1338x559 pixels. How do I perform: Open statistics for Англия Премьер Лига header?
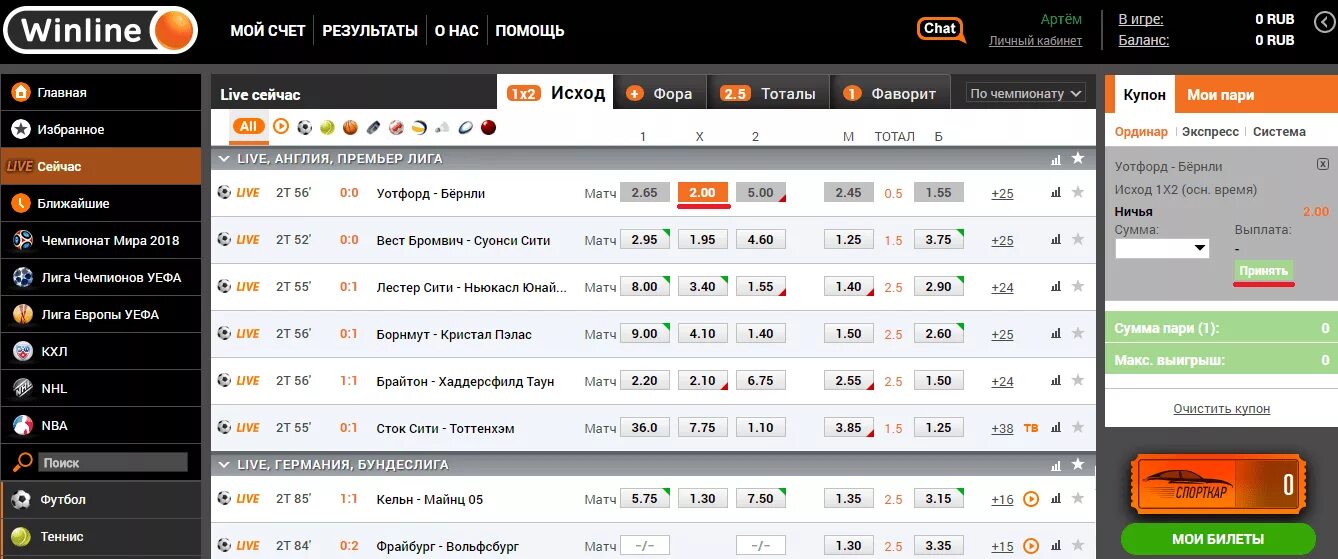tap(1056, 159)
